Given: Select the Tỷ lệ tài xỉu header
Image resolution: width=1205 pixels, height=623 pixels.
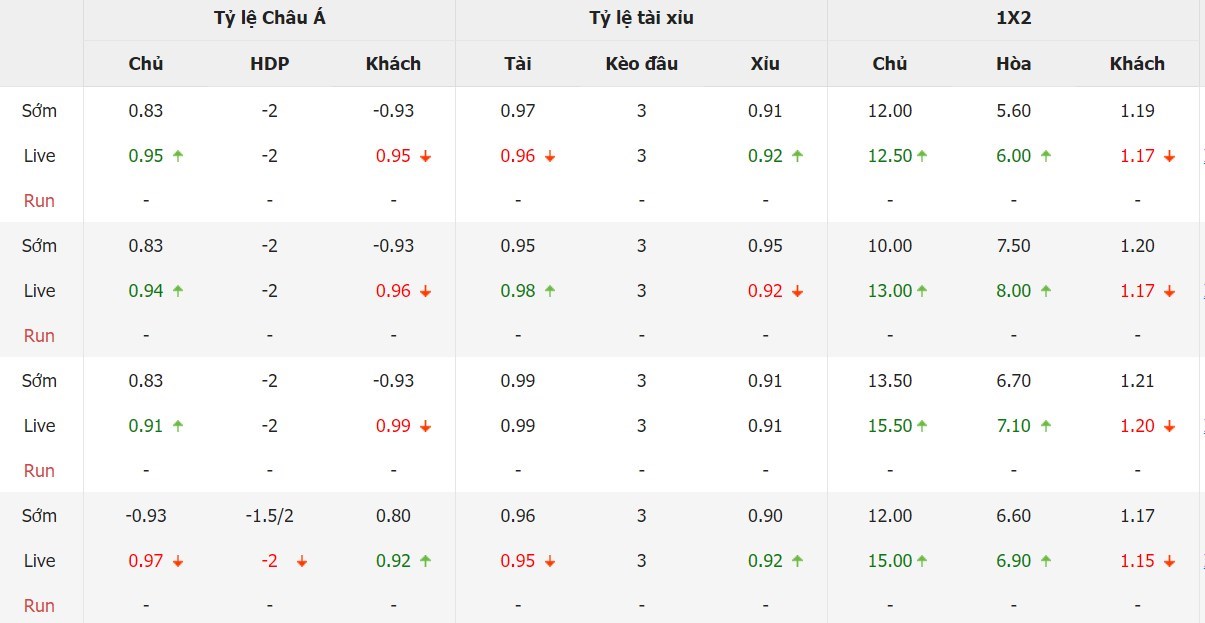Looking at the screenshot, I should (641, 19).
